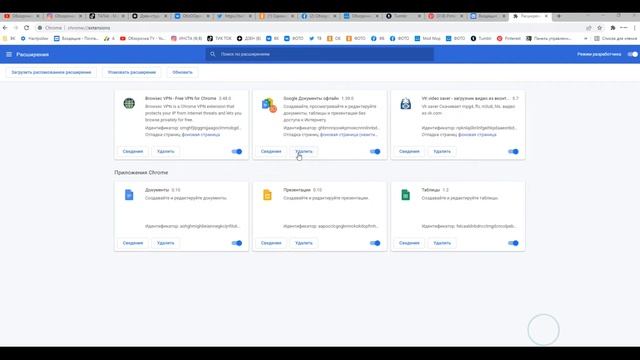Open the Pinterest bookmark
The width and height of the screenshot is (640, 360).
click(509, 38)
